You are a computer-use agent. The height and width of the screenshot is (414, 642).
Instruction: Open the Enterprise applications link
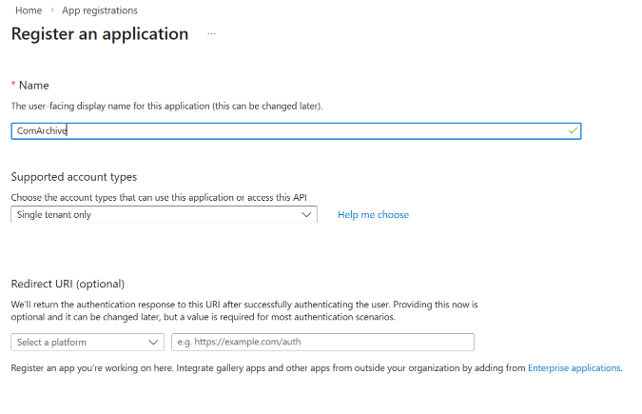point(574,368)
